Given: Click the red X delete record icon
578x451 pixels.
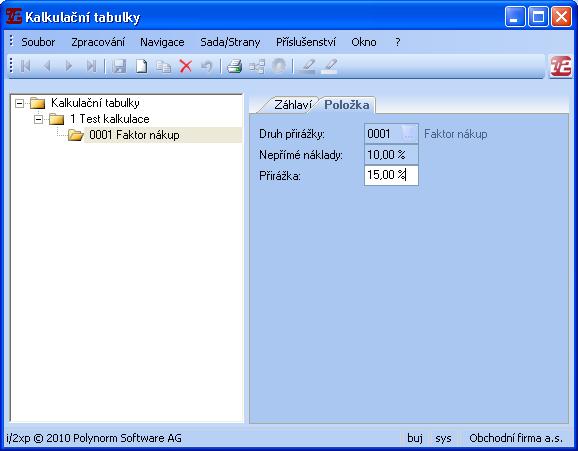Looking at the screenshot, I should pos(185,66).
